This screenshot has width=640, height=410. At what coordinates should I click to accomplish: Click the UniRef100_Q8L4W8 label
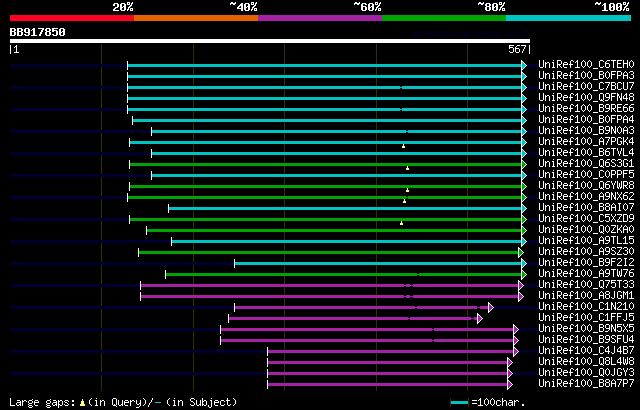click(x=586, y=362)
